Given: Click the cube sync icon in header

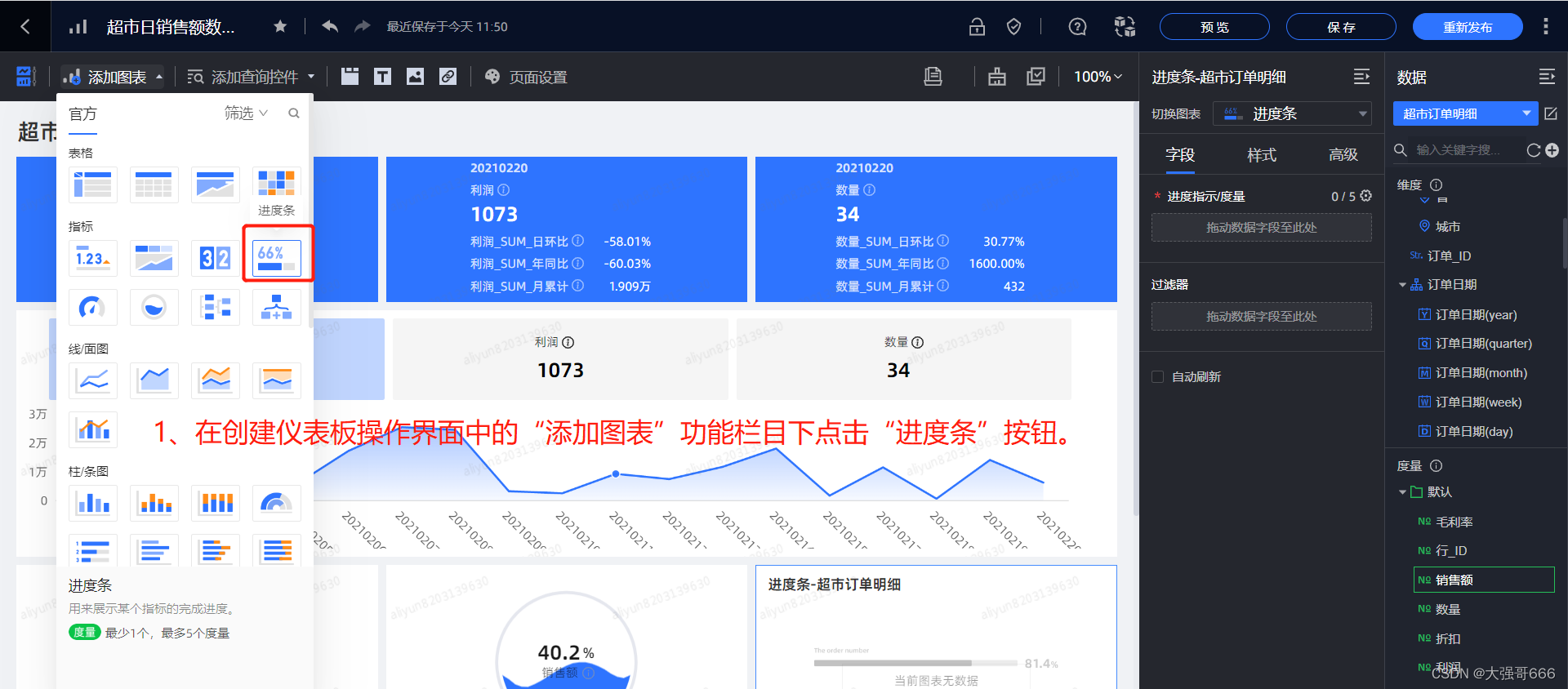Looking at the screenshot, I should tap(1125, 26).
